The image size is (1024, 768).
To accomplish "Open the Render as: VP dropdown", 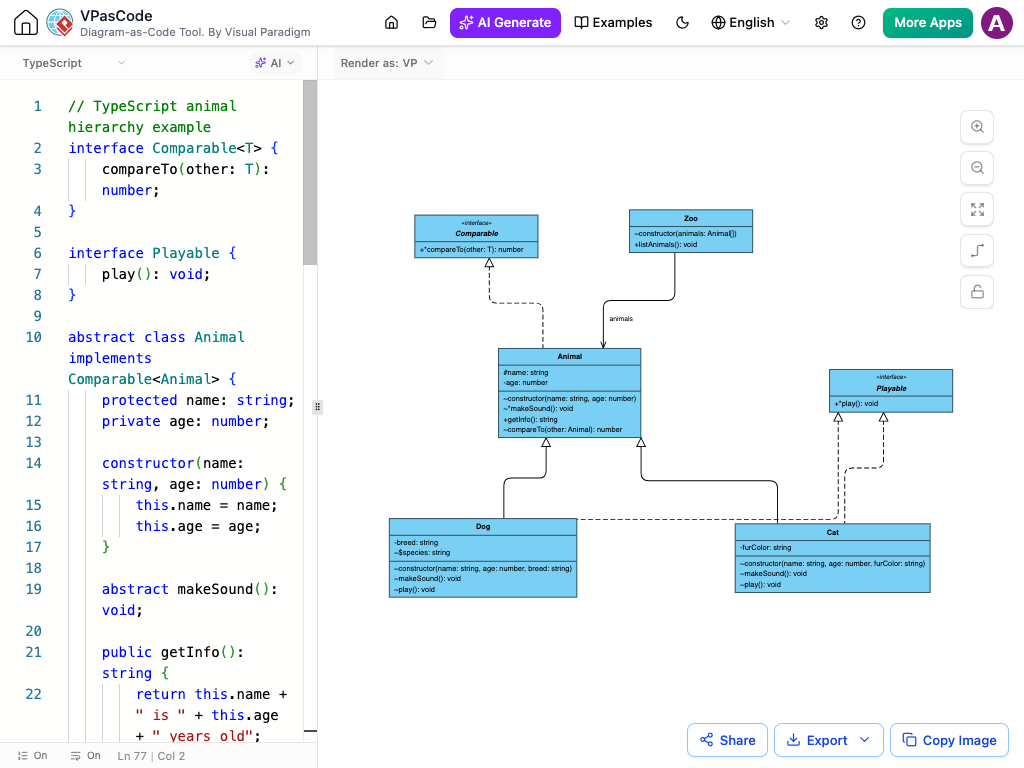I will pyautogui.click(x=387, y=63).
